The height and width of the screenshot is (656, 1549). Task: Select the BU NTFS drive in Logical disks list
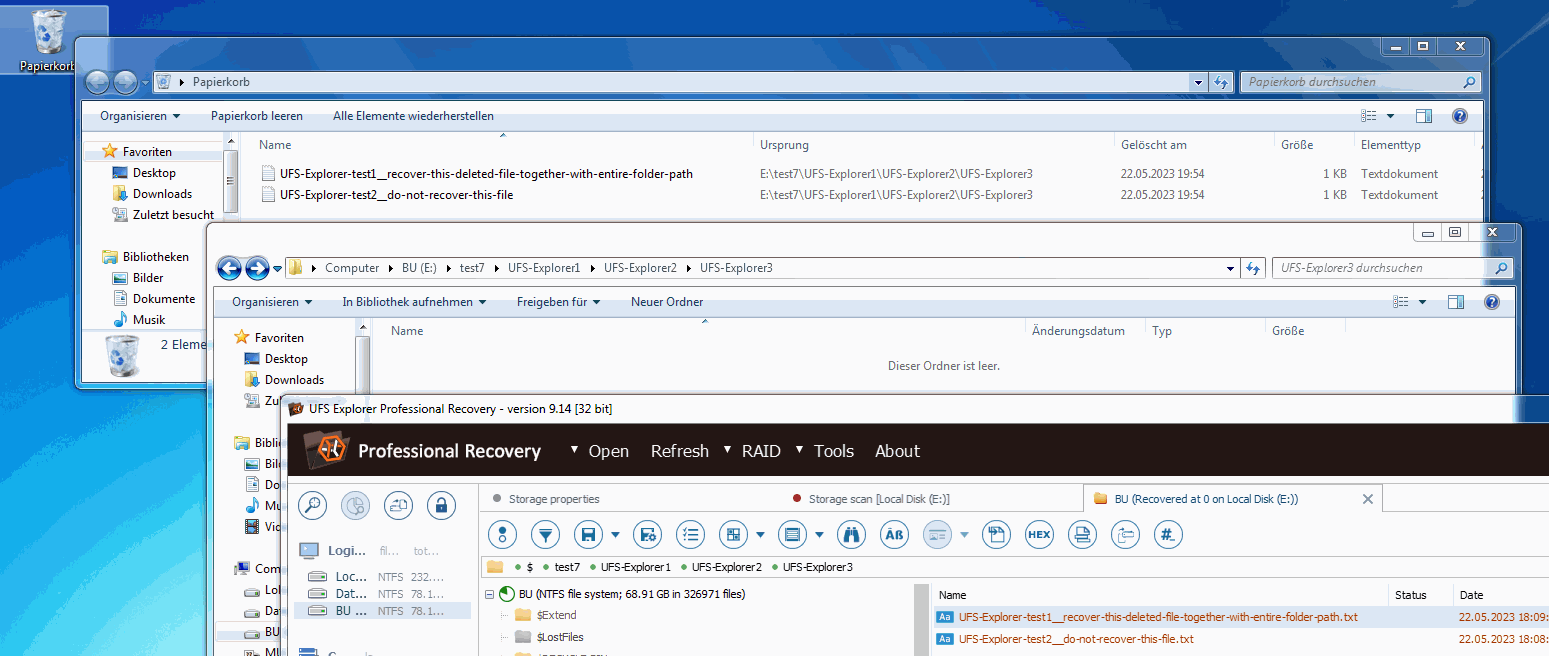tap(382, 610)
